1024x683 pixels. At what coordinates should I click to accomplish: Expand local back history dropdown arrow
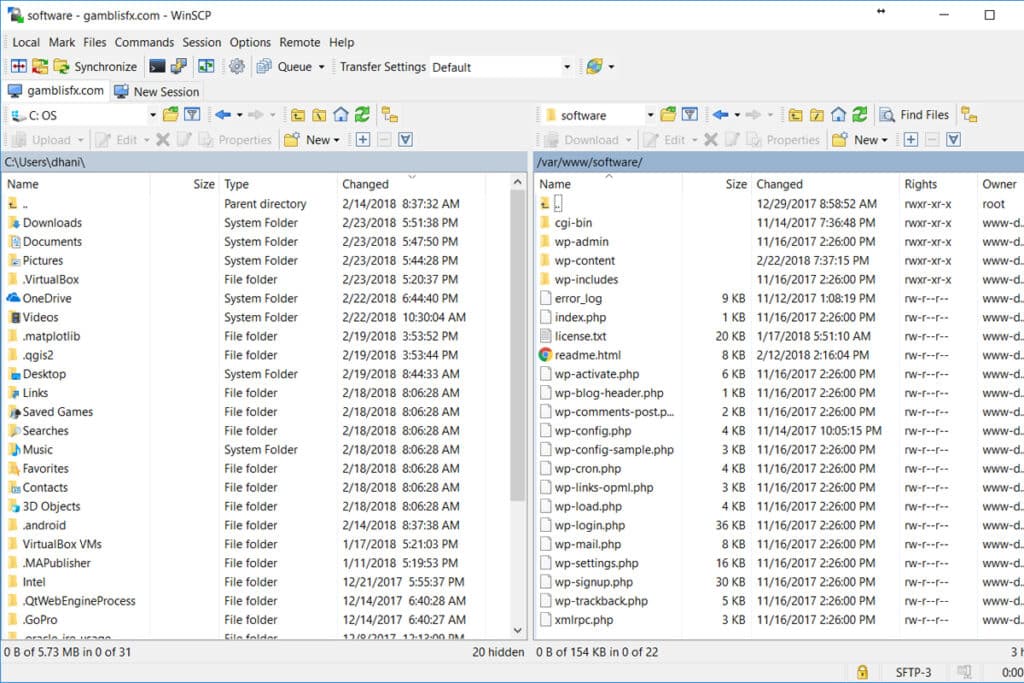pos(240,115)
